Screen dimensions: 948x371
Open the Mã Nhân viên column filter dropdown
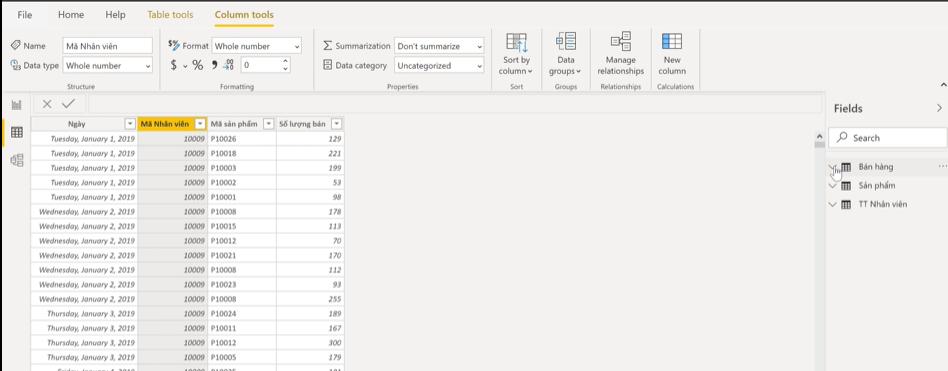point(201,124)
